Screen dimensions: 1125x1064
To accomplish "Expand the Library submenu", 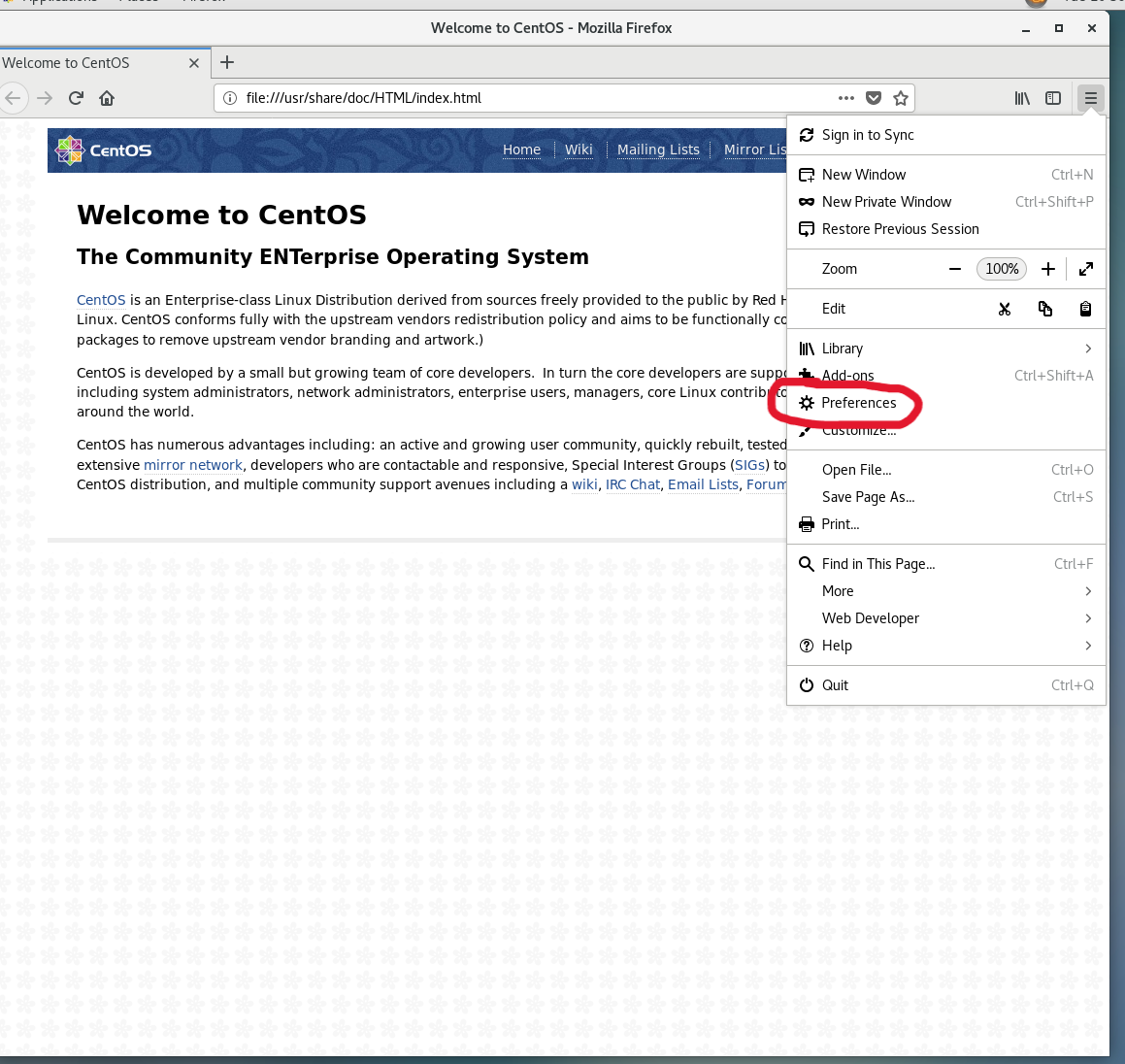I will click(x=945, y=349).
